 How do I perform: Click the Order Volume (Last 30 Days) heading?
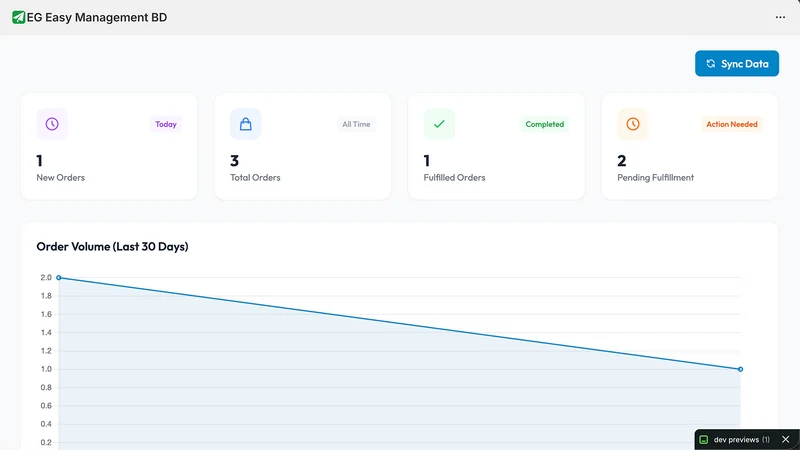pyautogui.click(x=112, y=246)
